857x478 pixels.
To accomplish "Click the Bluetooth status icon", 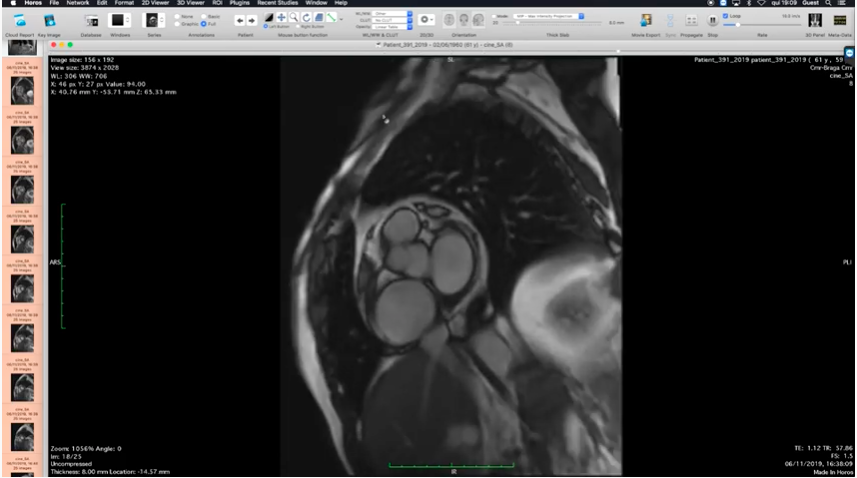I will [x=749, y=3].
